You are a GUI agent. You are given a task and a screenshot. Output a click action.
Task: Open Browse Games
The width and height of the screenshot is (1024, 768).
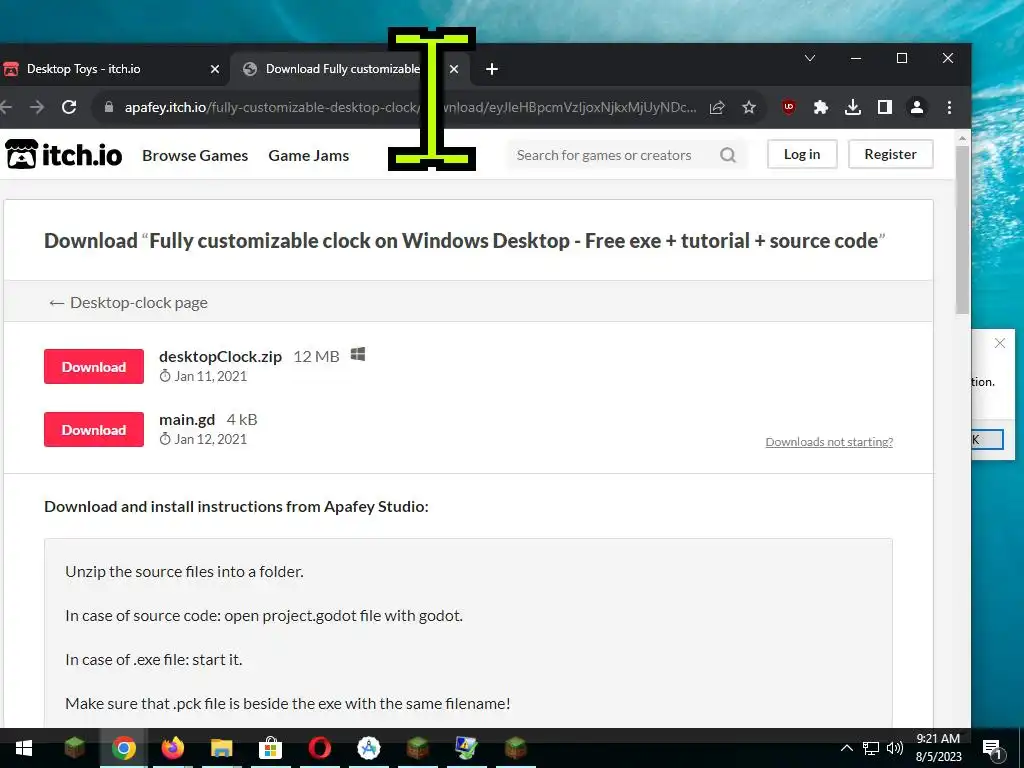click(x=195, y=155)
